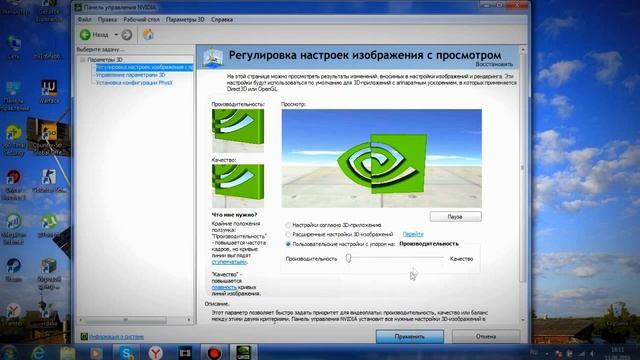This screenshot has width=640, height=360.
Task: Click the task pane horizontal scrollbar
Action: (126, 320)
